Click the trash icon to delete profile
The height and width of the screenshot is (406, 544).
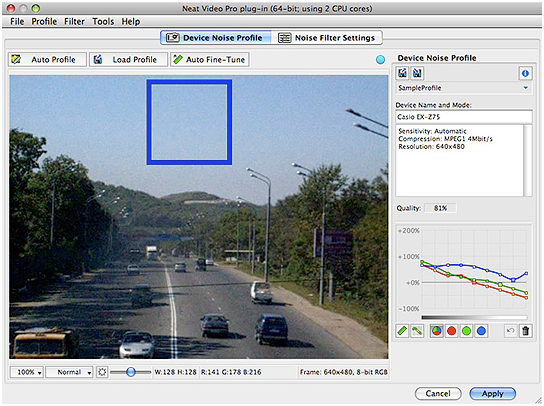[x=526, y=331]
